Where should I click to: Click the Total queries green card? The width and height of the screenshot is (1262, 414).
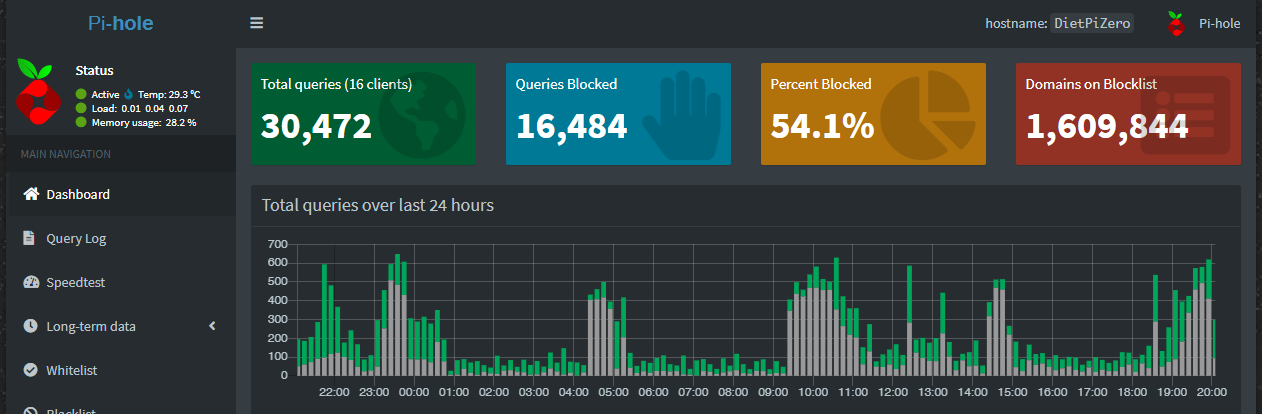[363, 114]
